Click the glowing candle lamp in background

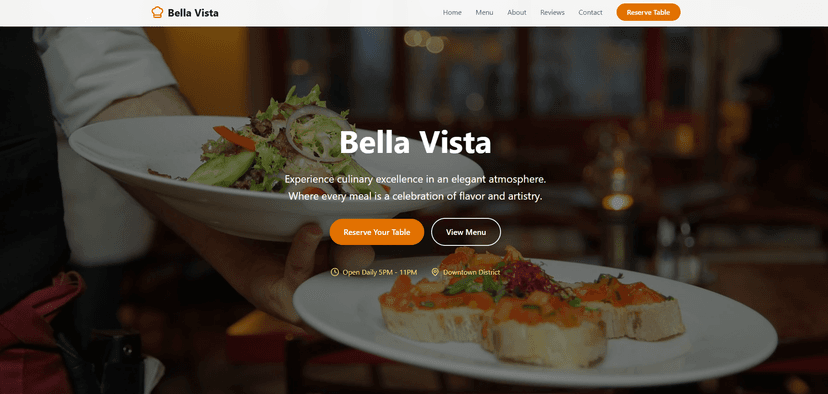(x=617, y=201)
